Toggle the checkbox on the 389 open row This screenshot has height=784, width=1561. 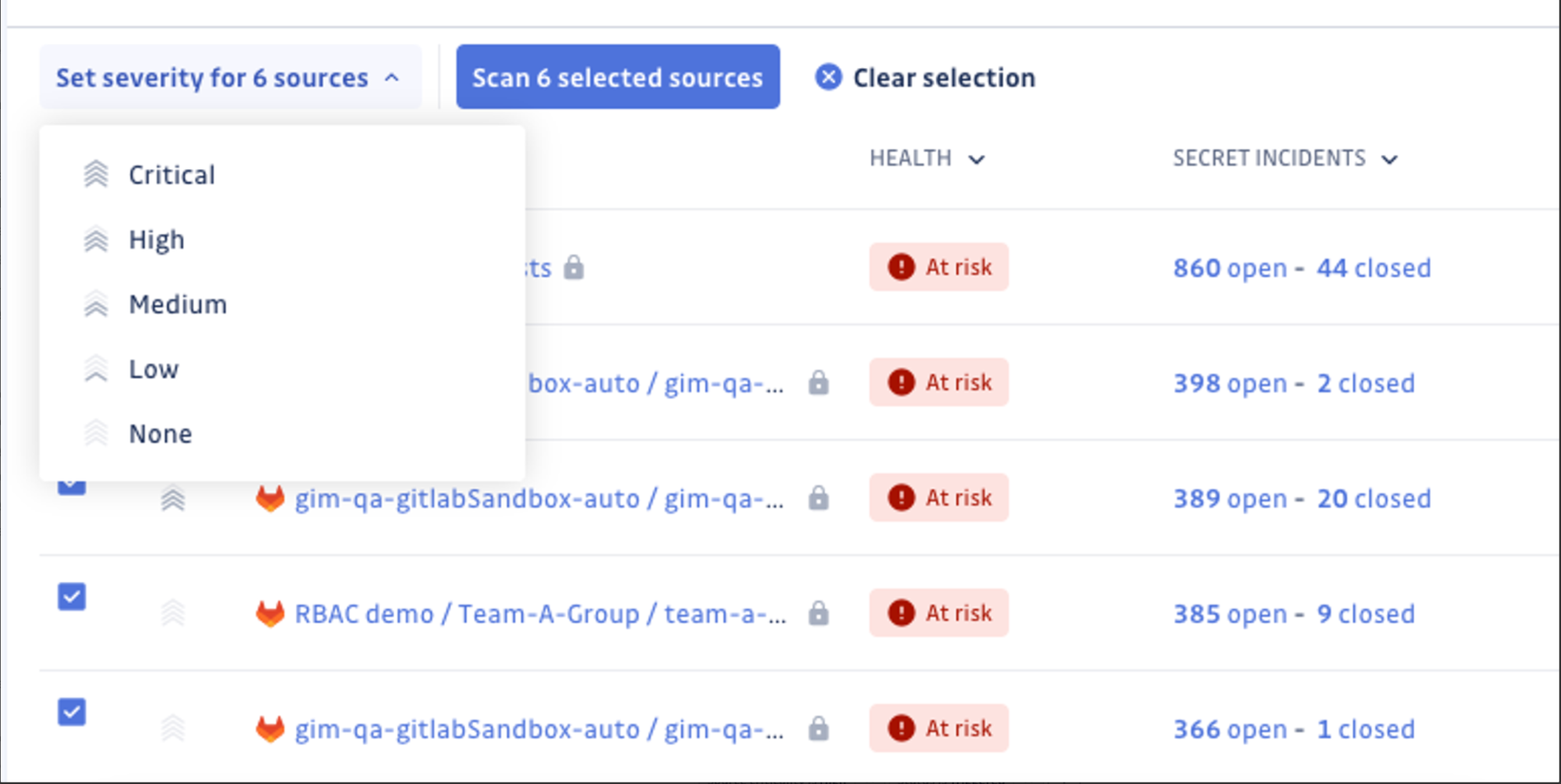(x=72, y=487)
